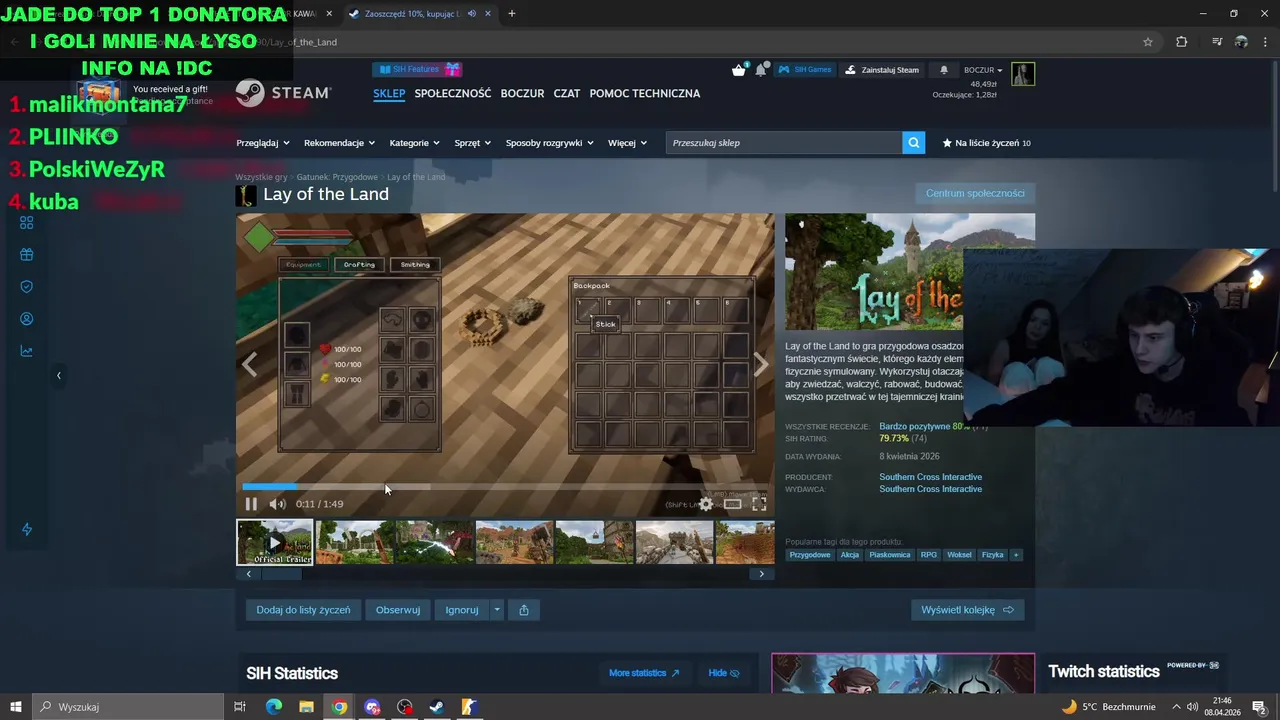Click the share icon button
This screenshot has height=720, width=1280.
[x=524, y=610]
